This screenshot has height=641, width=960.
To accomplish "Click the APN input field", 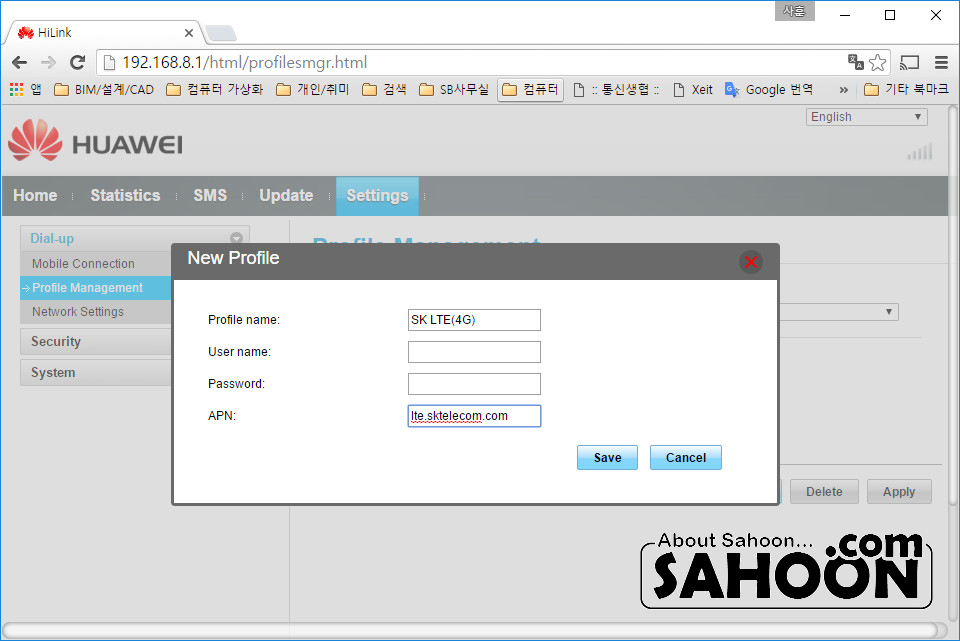I will [x=474, y=416].
